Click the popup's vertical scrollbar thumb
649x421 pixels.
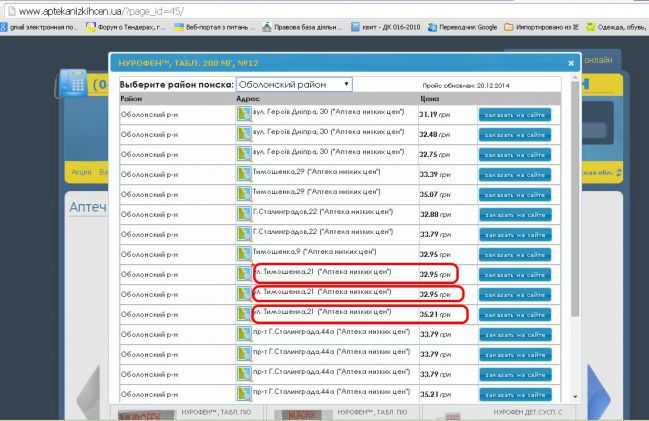coord(575,200)
